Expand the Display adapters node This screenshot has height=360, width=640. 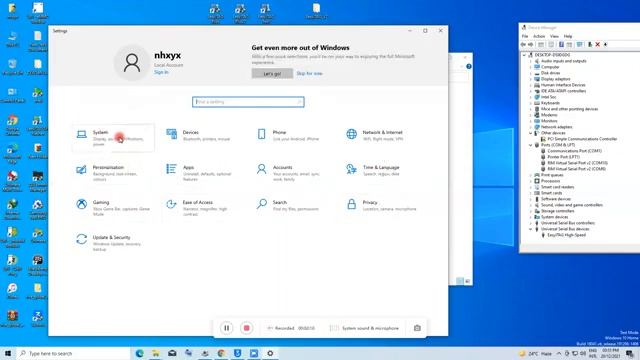click(531, 79)
